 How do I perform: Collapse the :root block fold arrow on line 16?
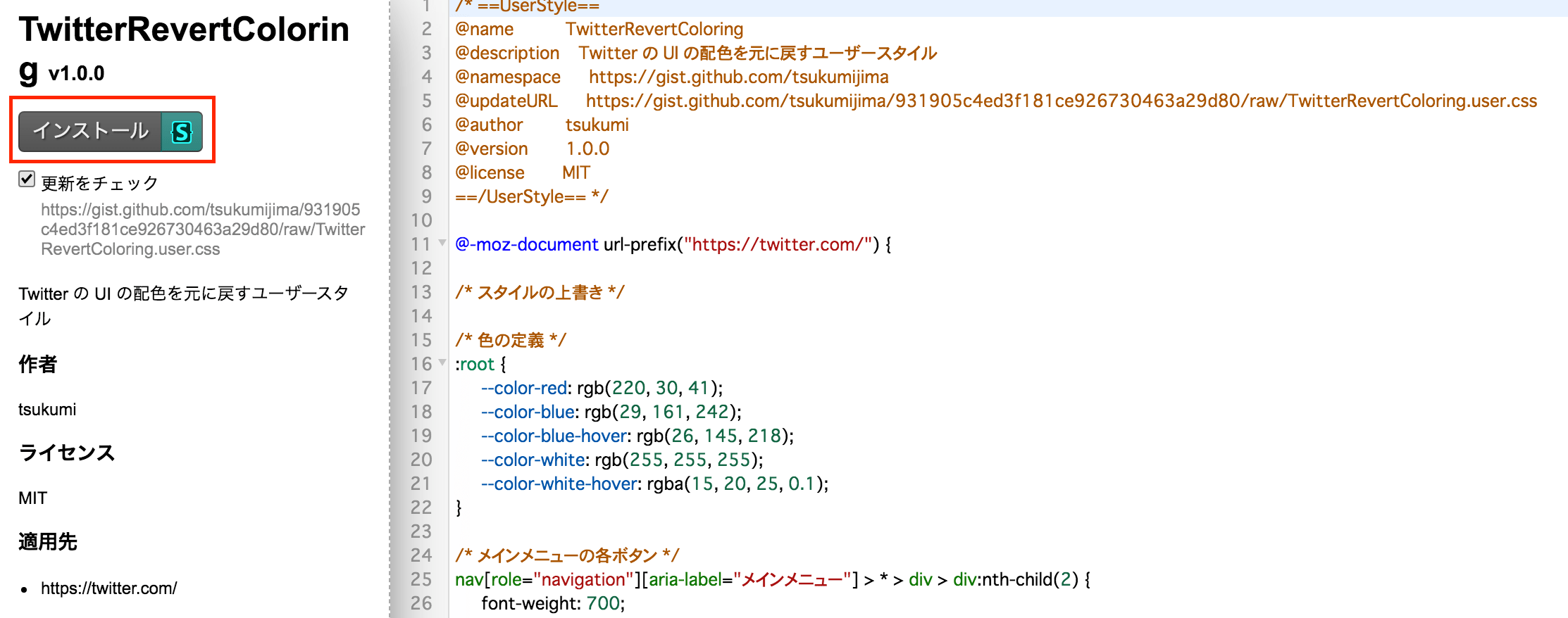coord(442,362)
